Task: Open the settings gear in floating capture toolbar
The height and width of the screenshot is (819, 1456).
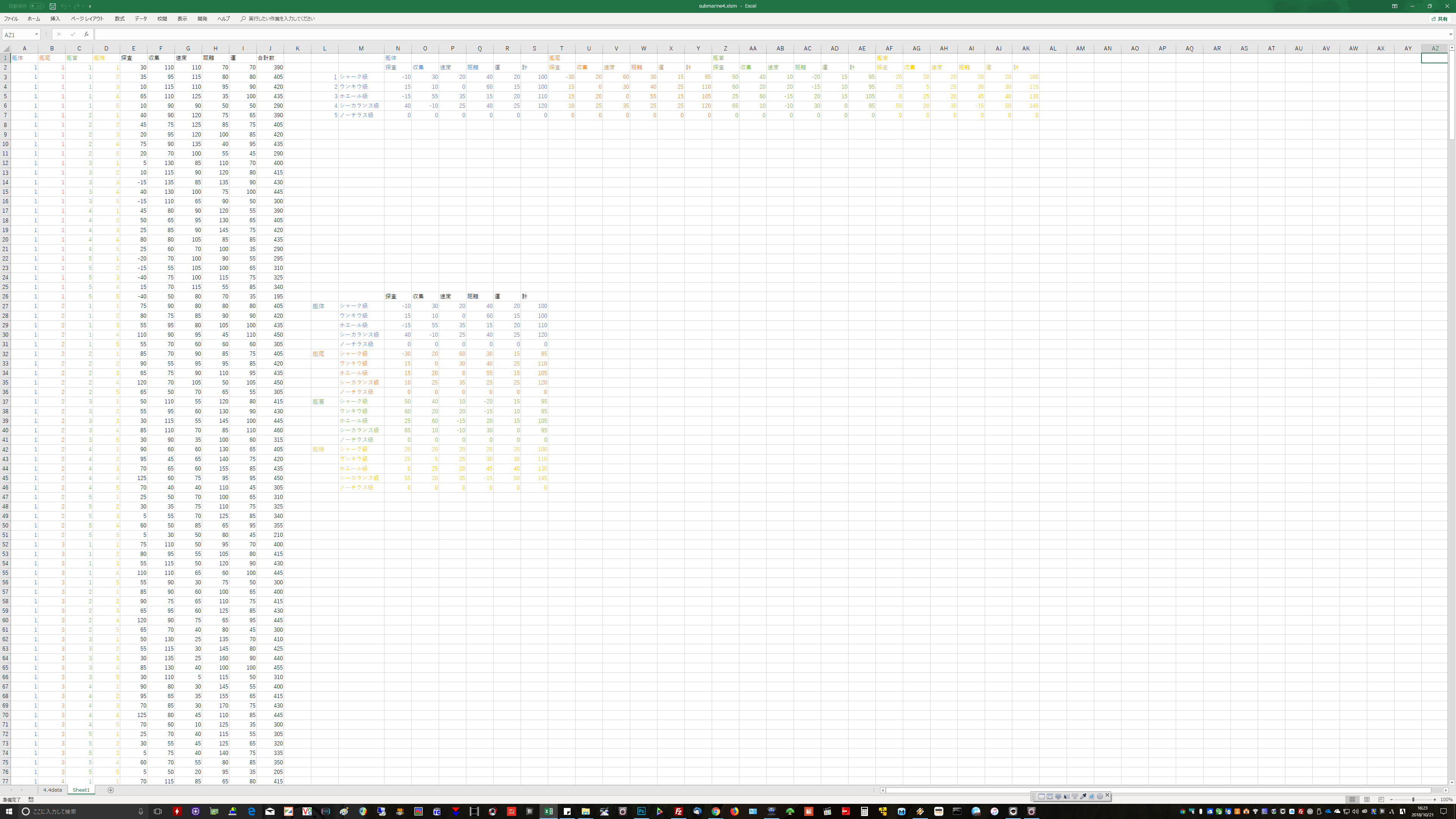Action: pos(1100,796)
